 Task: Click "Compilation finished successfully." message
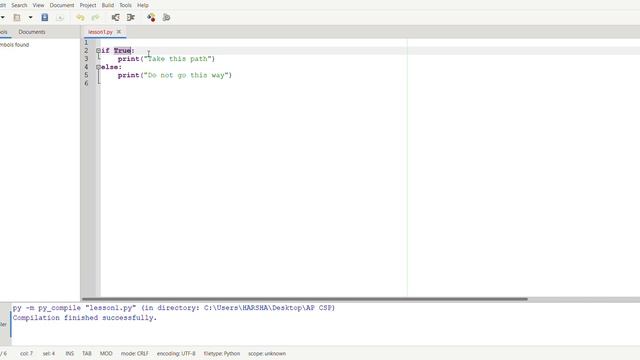pyautogui.click(x=84, y=318)
